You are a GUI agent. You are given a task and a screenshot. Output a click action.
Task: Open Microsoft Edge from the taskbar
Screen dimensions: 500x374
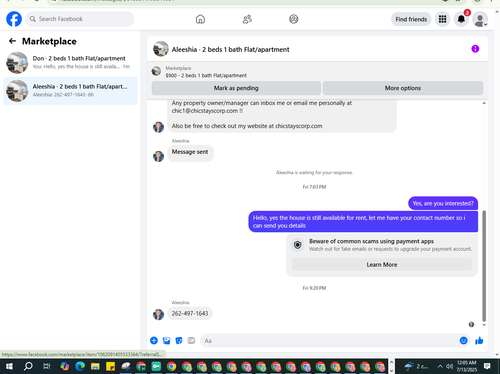point(80,367)
